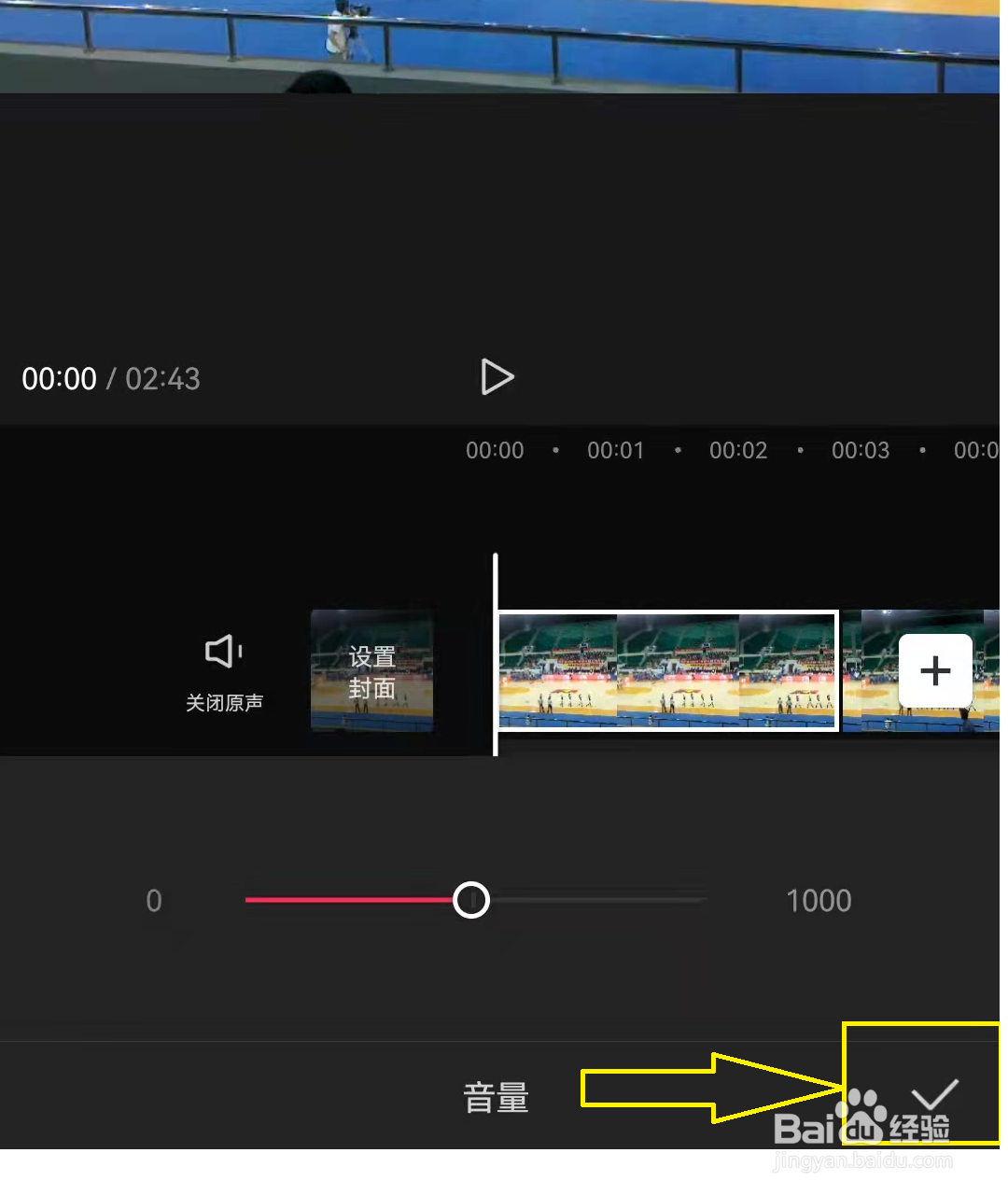Select the highlighted video clip thumbnail
The height and width of the screenshot is (1195, 1008).
(666, 670)
